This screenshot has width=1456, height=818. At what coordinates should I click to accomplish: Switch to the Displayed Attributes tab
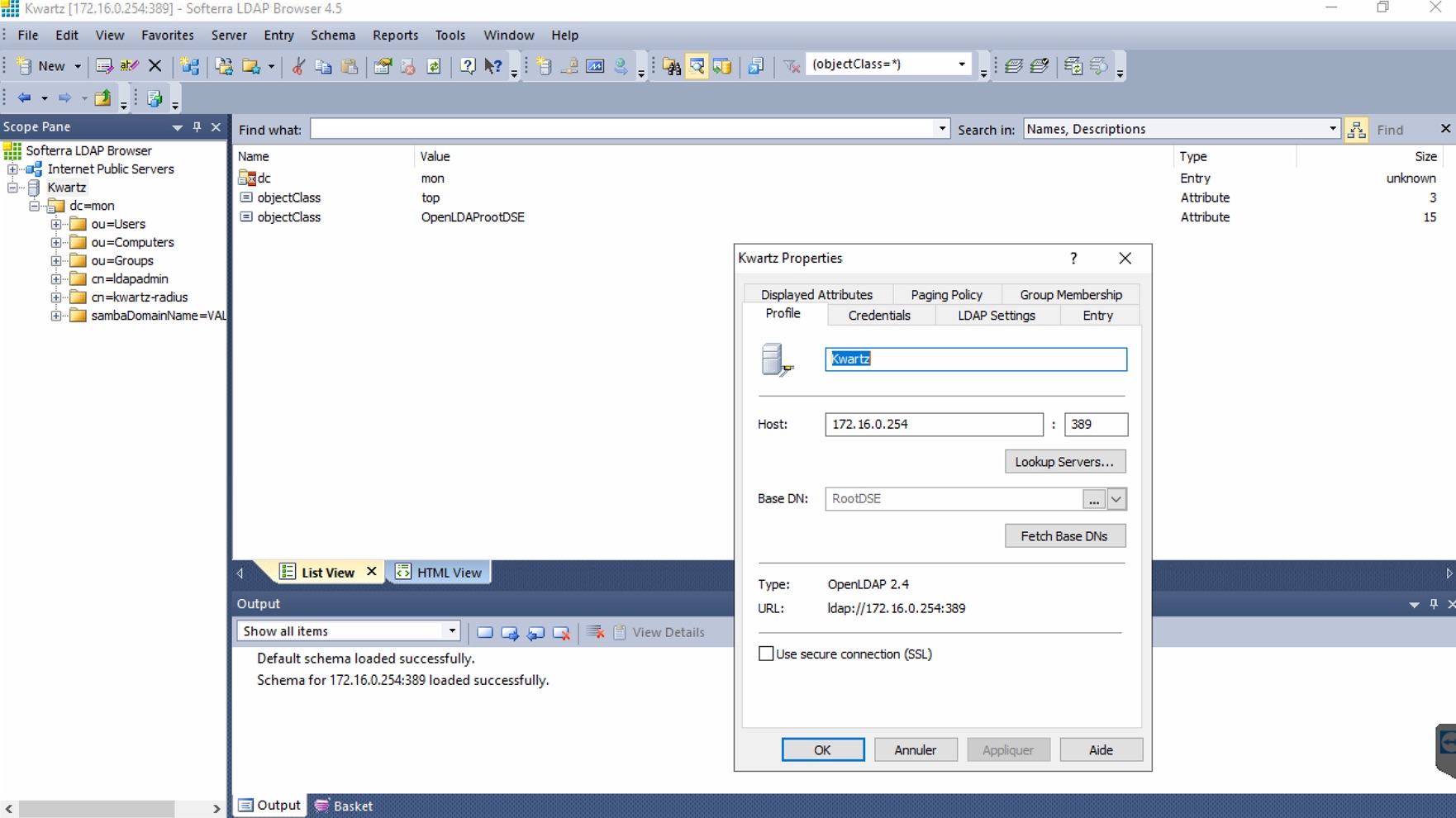(x=816, y=295)
